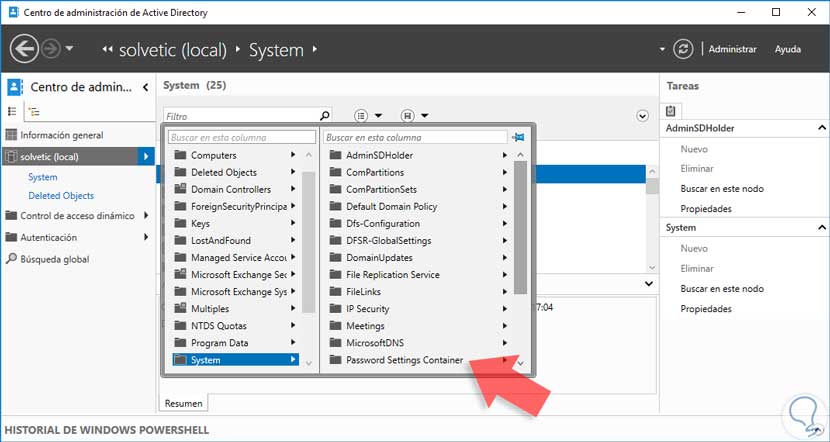
Task: Click the right column scrollbar thumb
Action: pyautogui.click(x=520, y=228)
